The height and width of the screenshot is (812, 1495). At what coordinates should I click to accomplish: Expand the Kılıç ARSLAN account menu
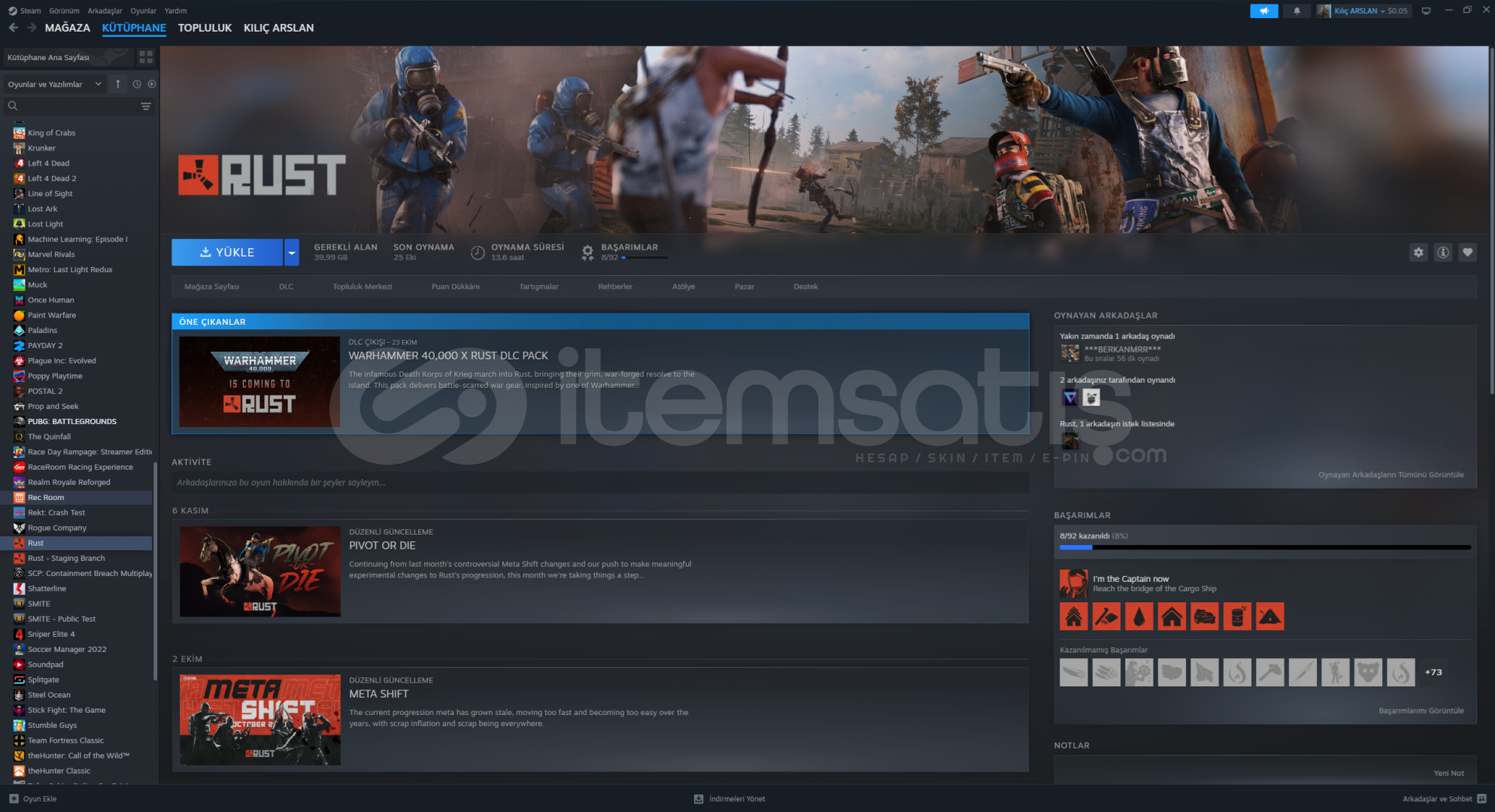(1363, 11)
